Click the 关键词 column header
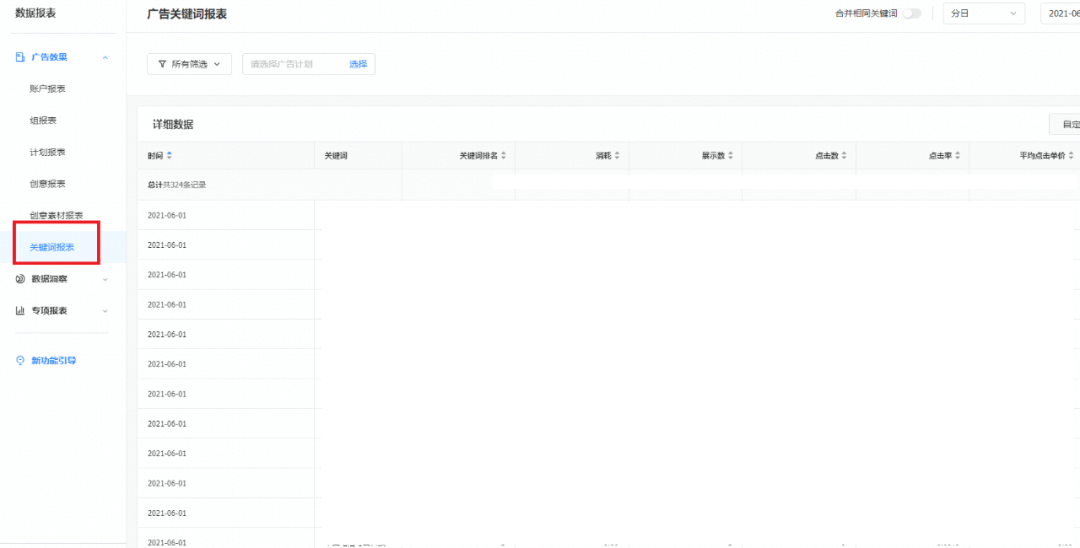 pos(335,156)
